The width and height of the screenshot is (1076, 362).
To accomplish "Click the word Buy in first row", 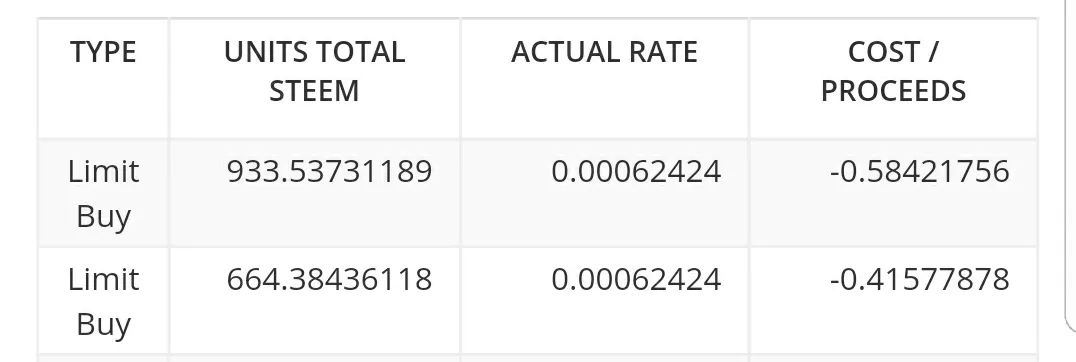I will coord(103,217).
